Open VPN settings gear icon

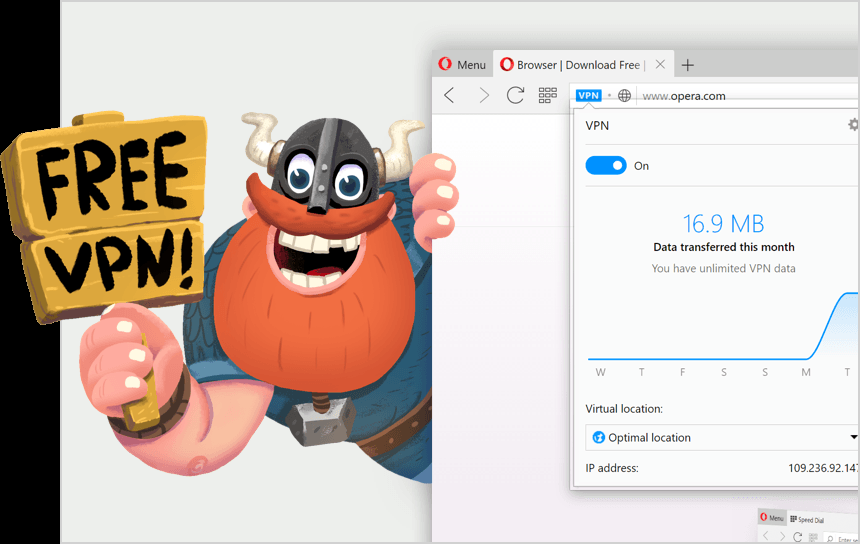pos(853,124)
